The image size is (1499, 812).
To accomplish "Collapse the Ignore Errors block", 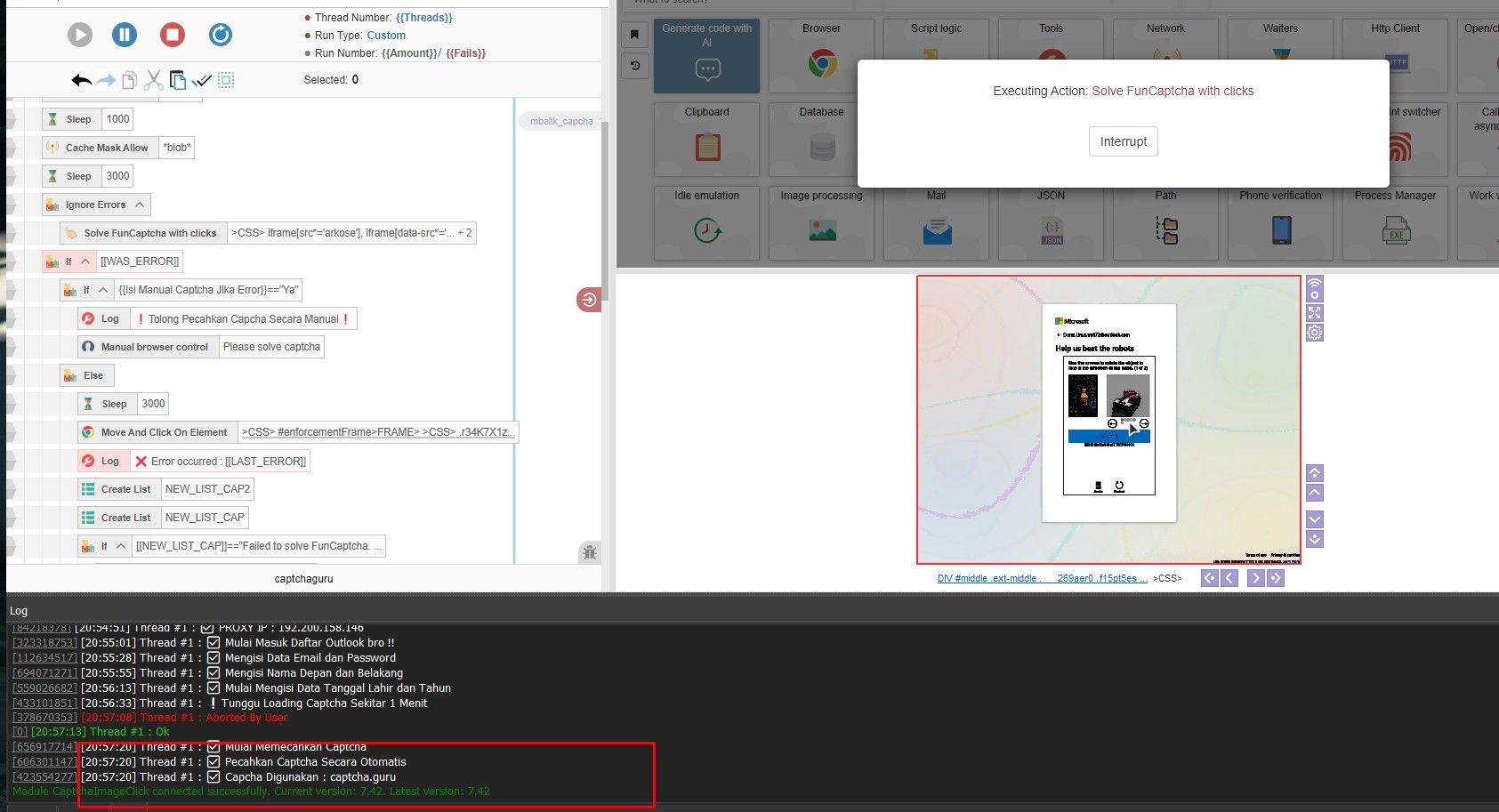I will click(x=140, y=205).
